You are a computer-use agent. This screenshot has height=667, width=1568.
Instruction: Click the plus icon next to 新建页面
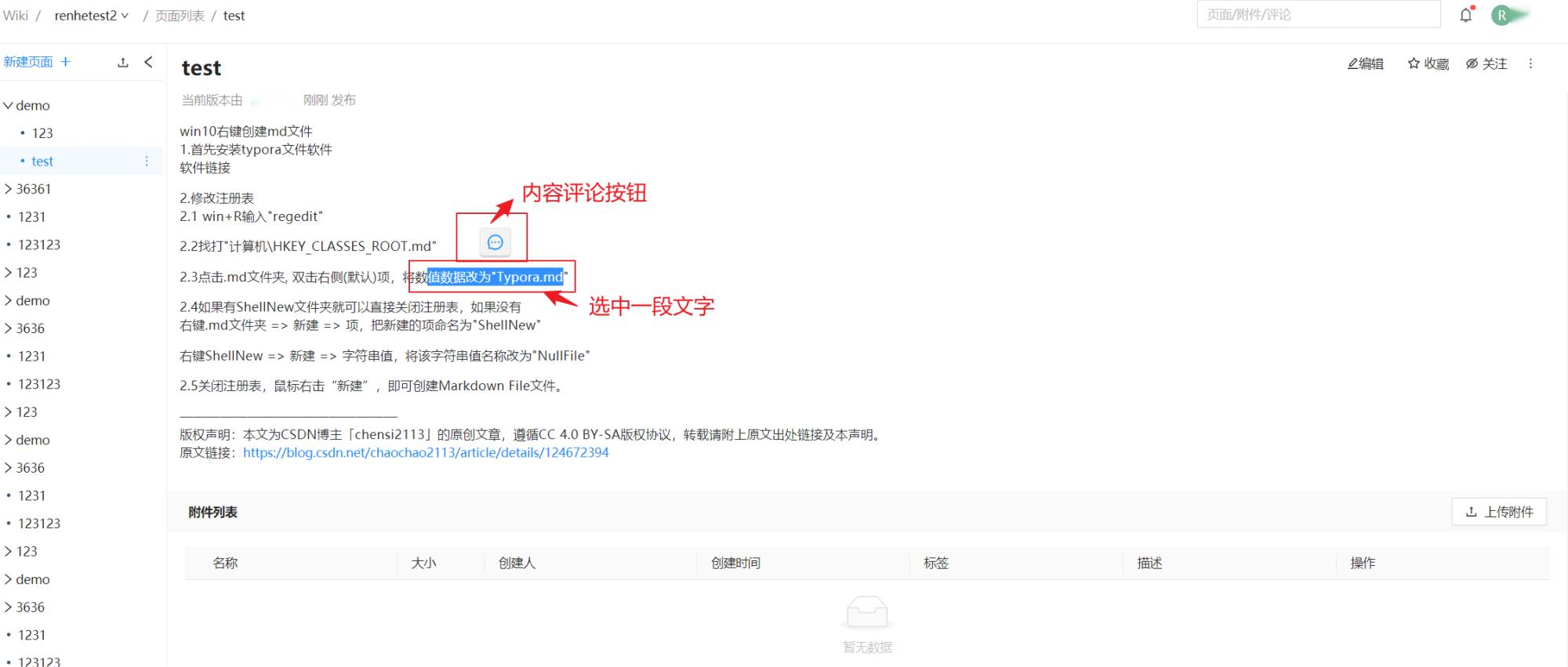tap(66, 62)
